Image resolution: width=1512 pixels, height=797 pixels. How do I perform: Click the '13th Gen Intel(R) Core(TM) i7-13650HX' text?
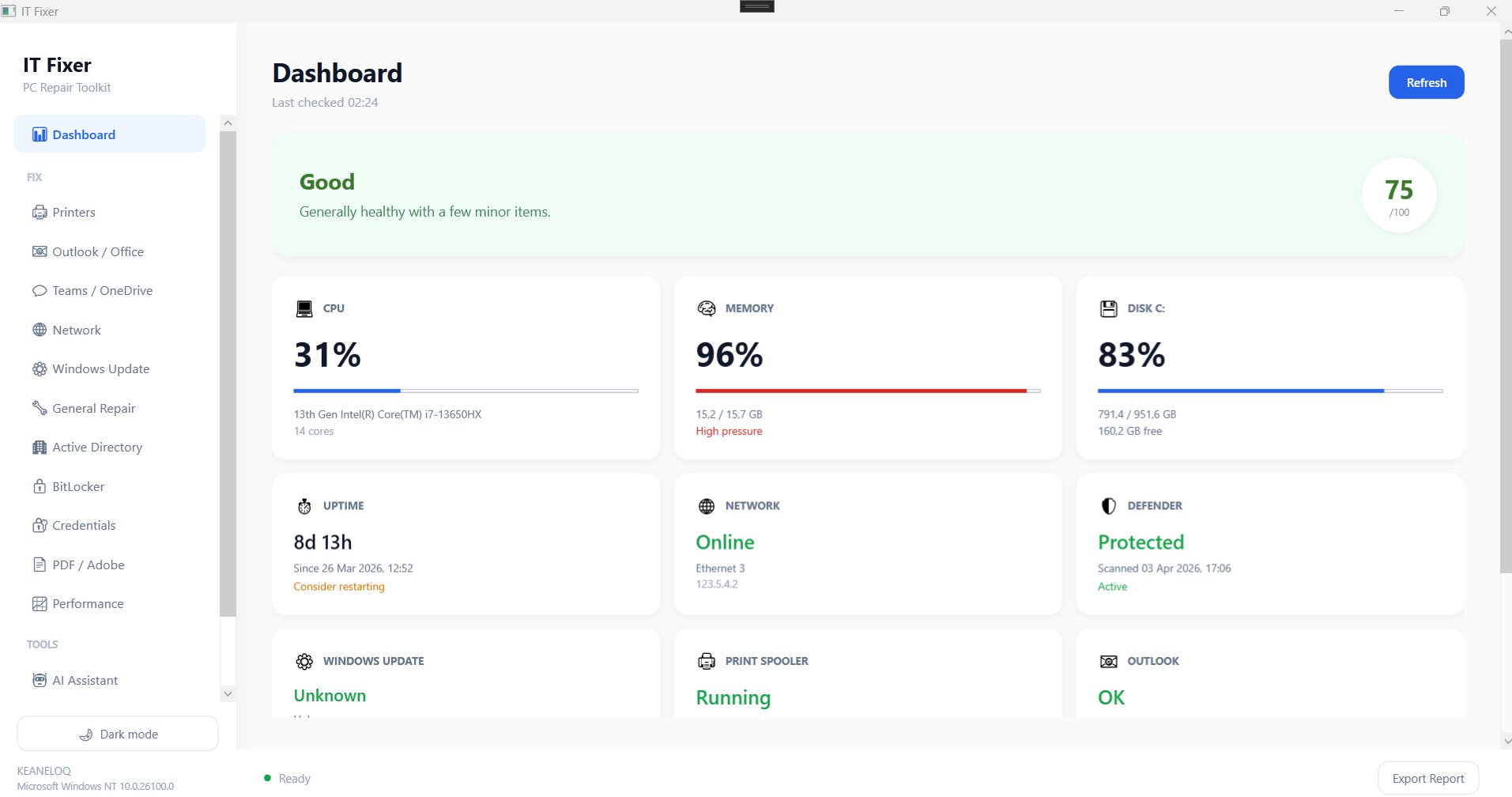[x=387, y=414]
